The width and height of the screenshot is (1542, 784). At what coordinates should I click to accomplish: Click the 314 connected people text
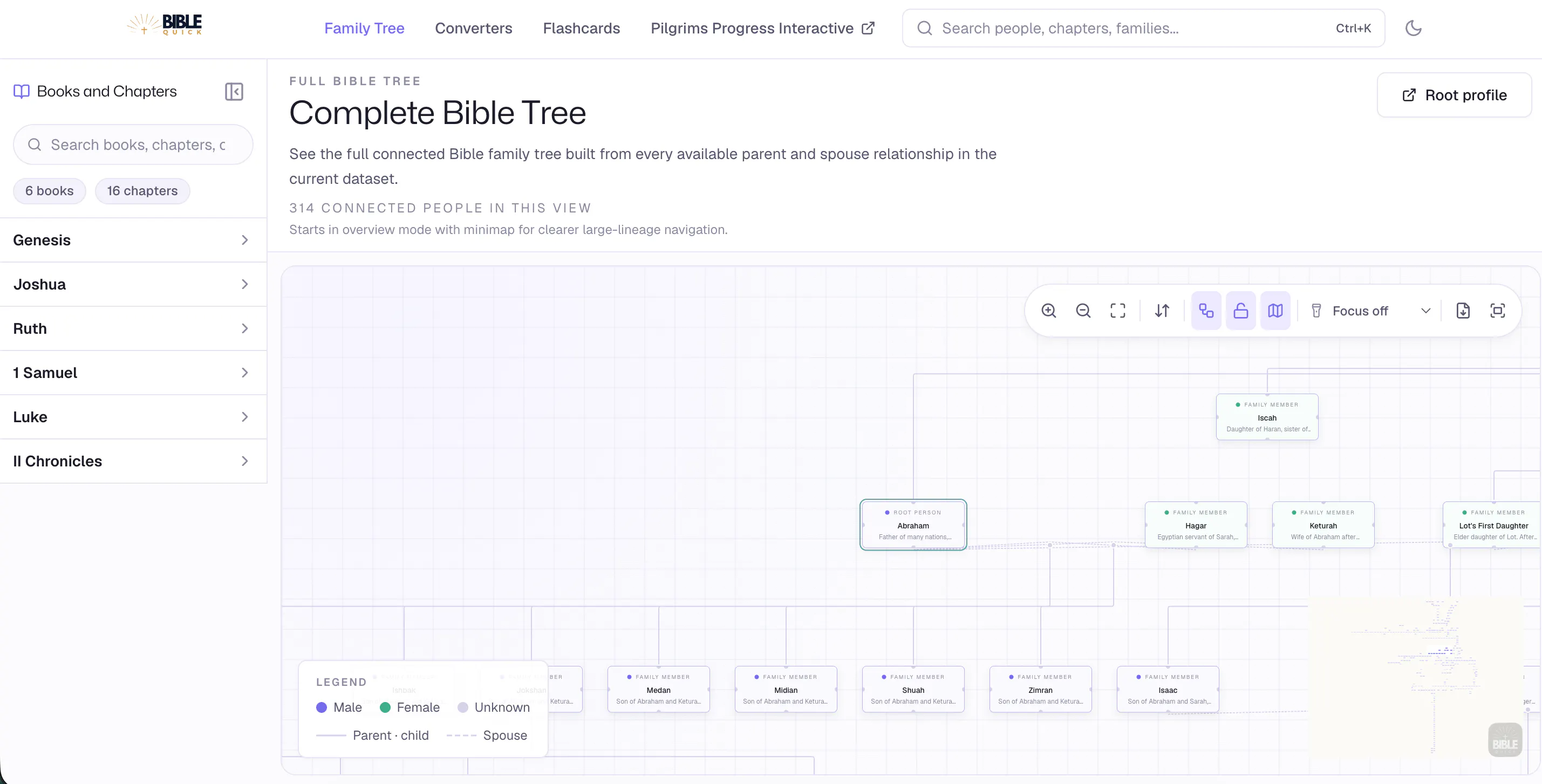pos(440,208)
